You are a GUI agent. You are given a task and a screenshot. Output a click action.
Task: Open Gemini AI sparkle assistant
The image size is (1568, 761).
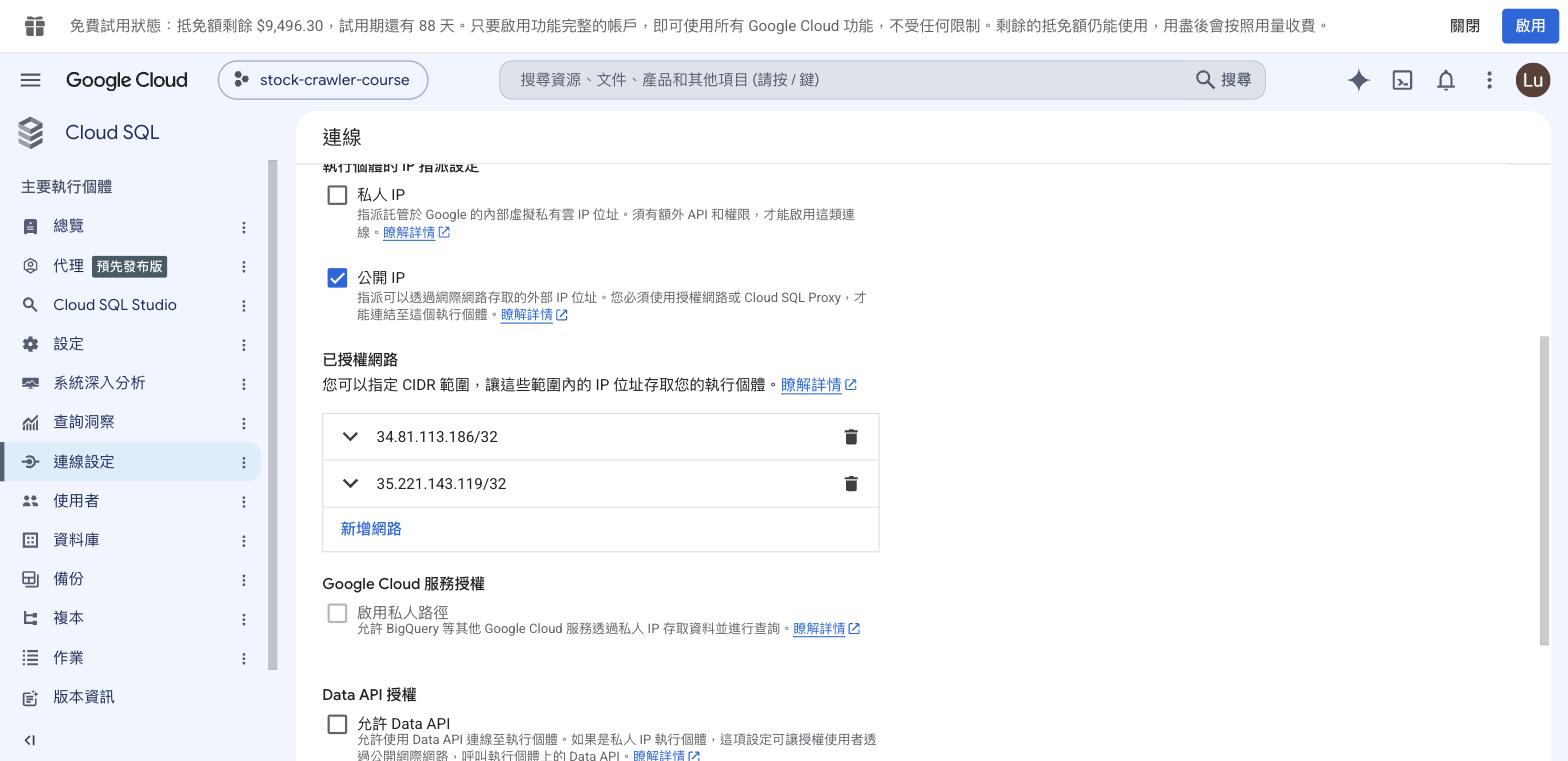click(x=1358, y=80)
